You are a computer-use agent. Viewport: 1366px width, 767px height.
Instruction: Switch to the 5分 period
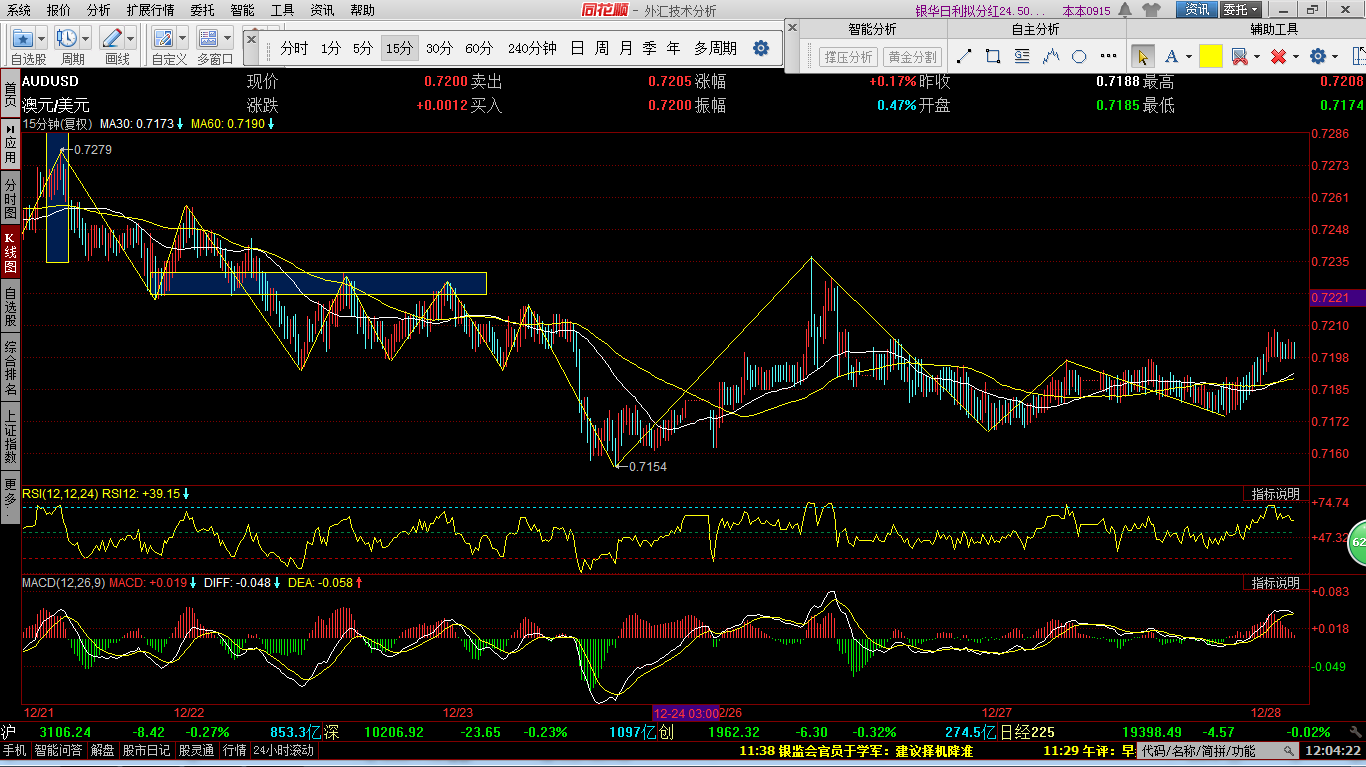363,48
